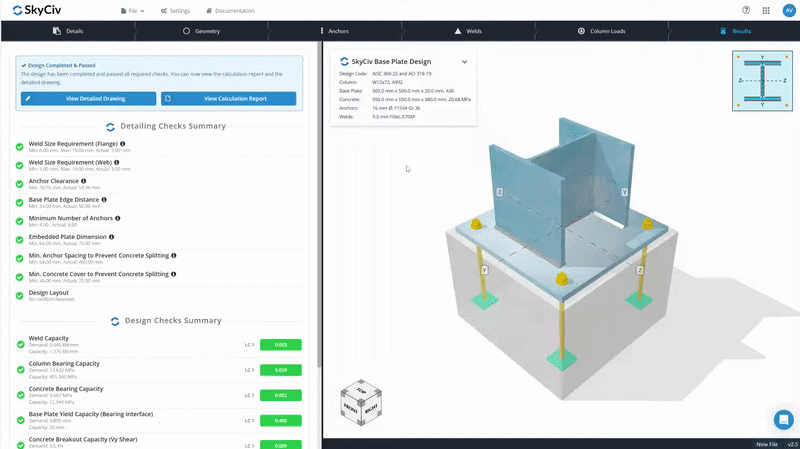Open the chat support bubble

(x=783, y=420)
